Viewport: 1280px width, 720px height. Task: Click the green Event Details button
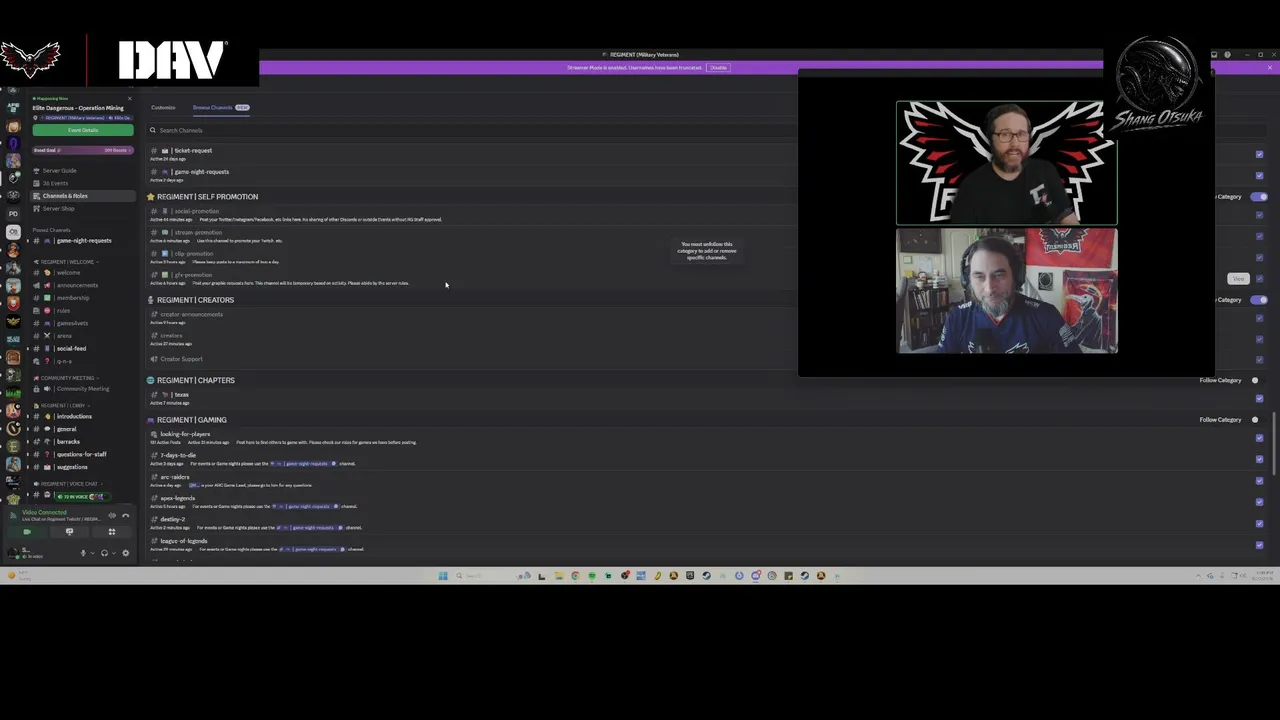(x=83, y=130)
